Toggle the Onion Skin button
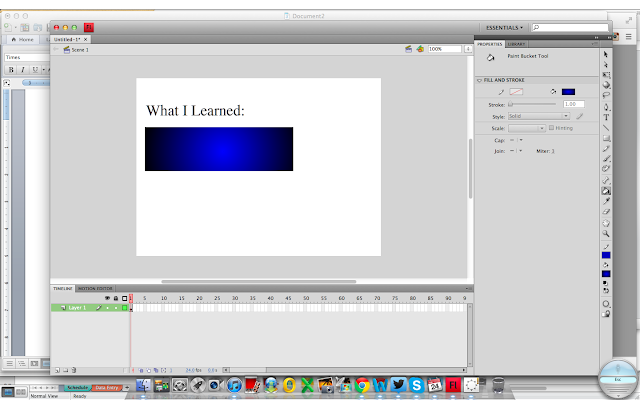The width and height of the screenshot is (640, 400). [x=141, y=370]
